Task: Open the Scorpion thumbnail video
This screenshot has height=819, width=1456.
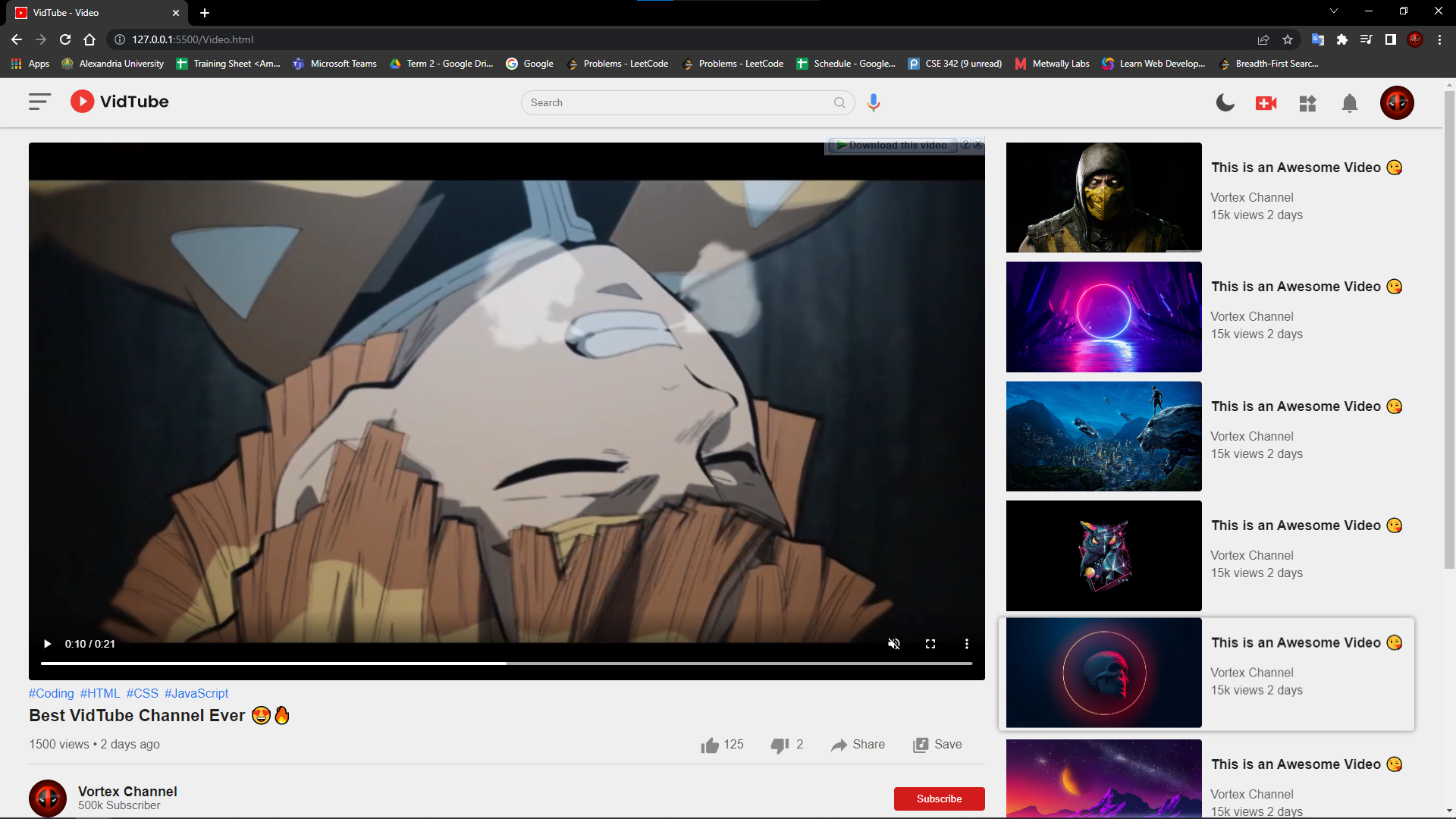Action: pos(1104,197)
